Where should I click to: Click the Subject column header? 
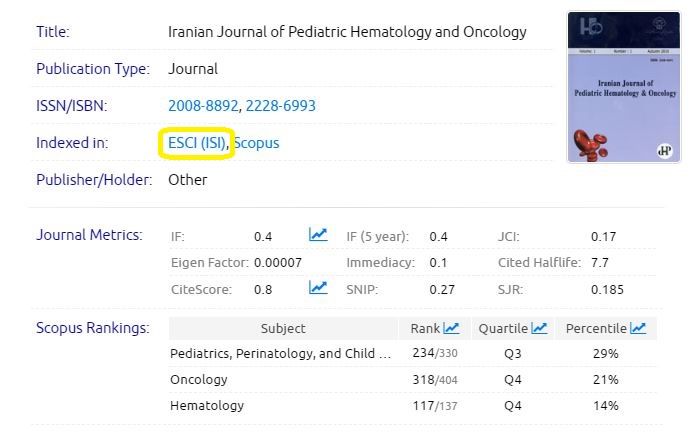(x=283, y=328)
